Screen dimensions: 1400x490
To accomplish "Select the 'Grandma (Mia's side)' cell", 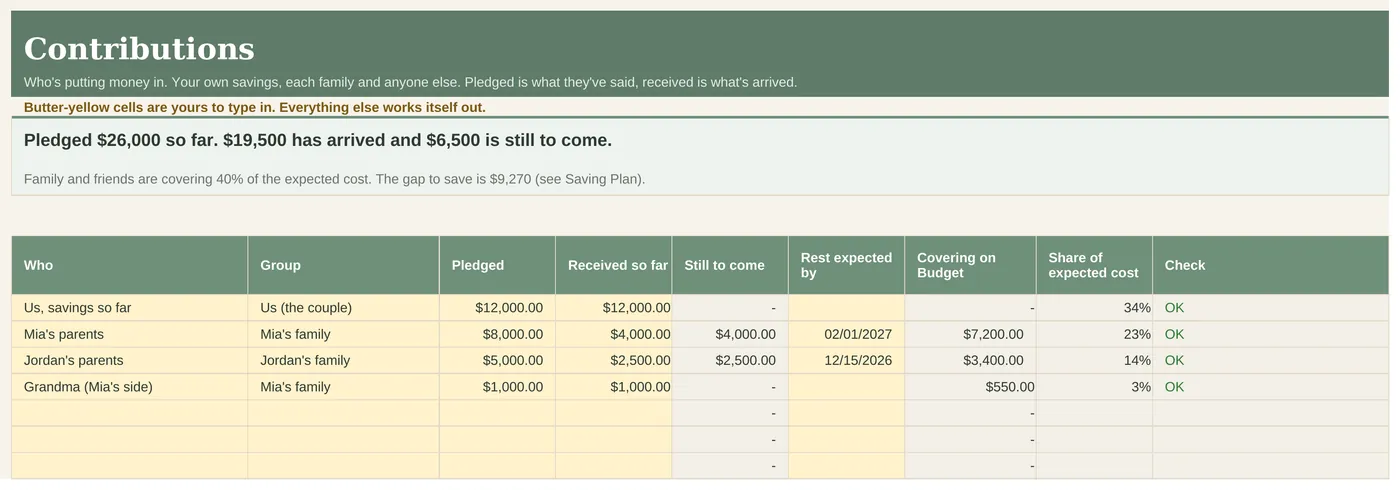I will click(x=130, y=387).
